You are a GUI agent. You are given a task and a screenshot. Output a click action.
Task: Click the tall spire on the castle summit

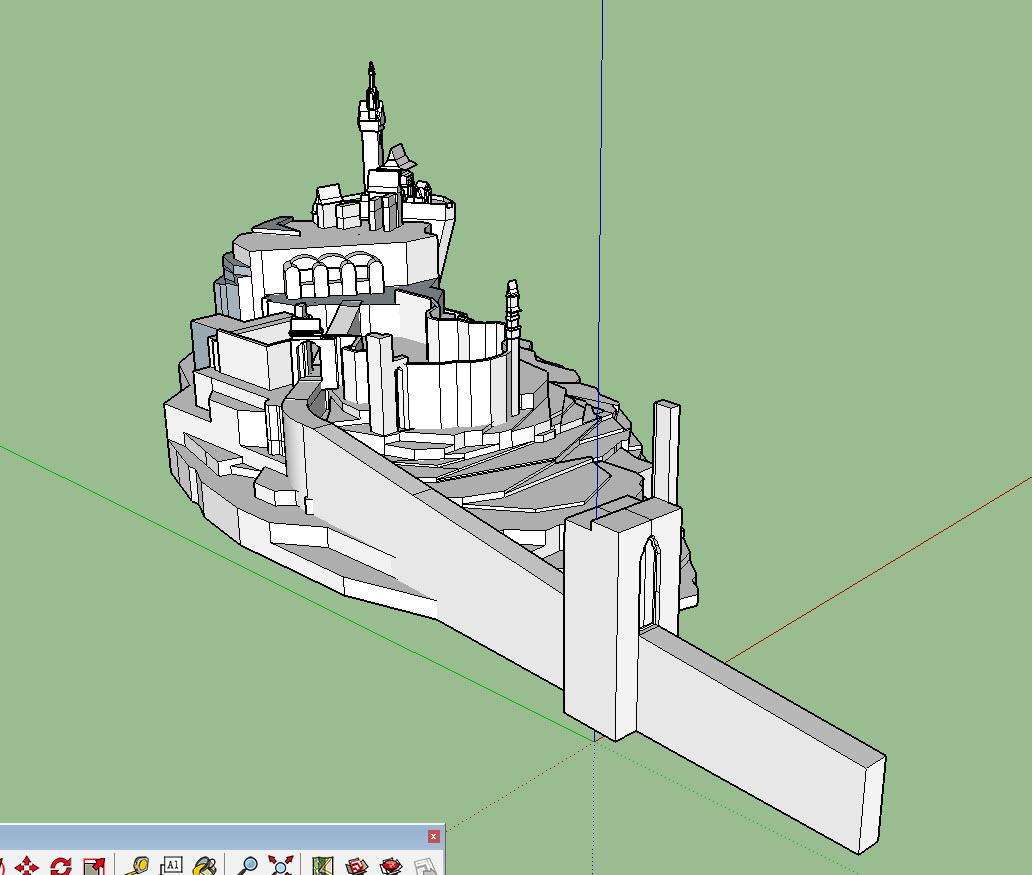coord(371,128)
